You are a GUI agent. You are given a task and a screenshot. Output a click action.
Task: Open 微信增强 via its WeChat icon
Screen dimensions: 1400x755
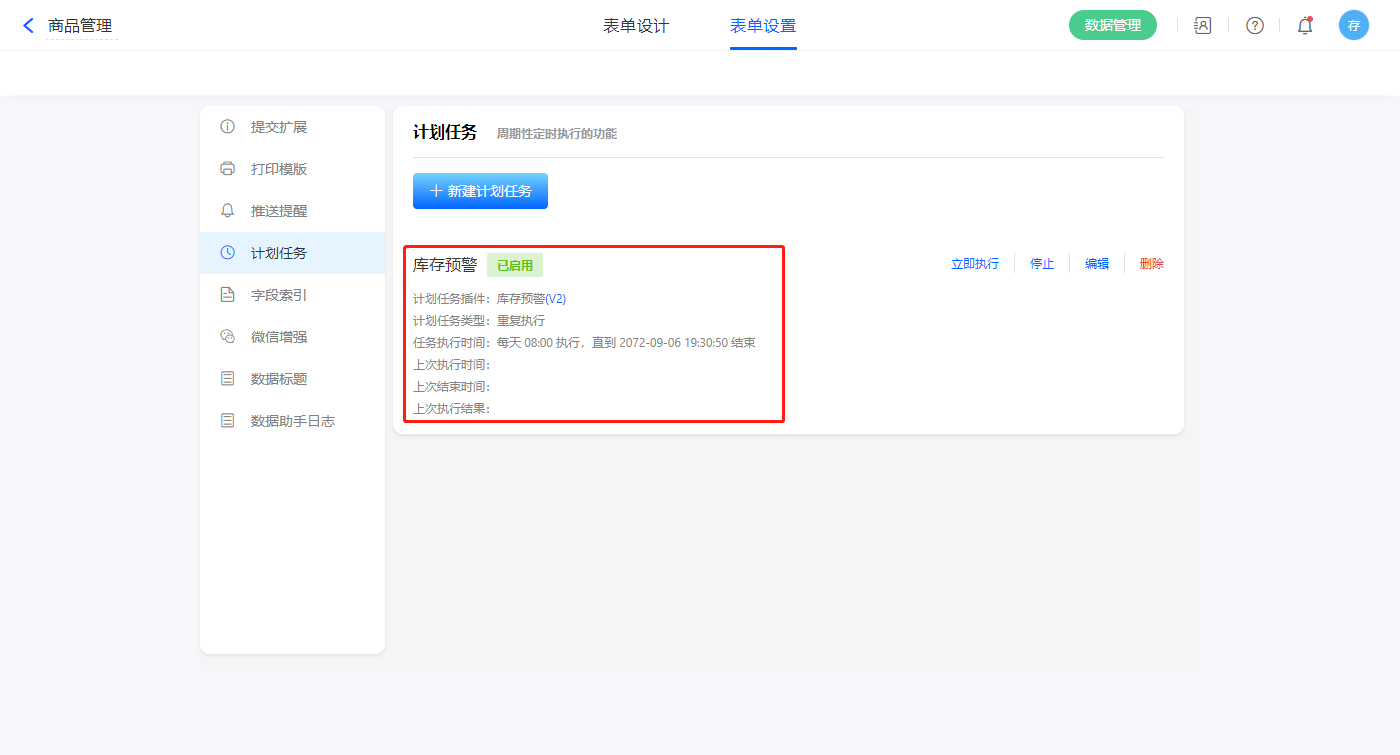[x=228, y=337]
